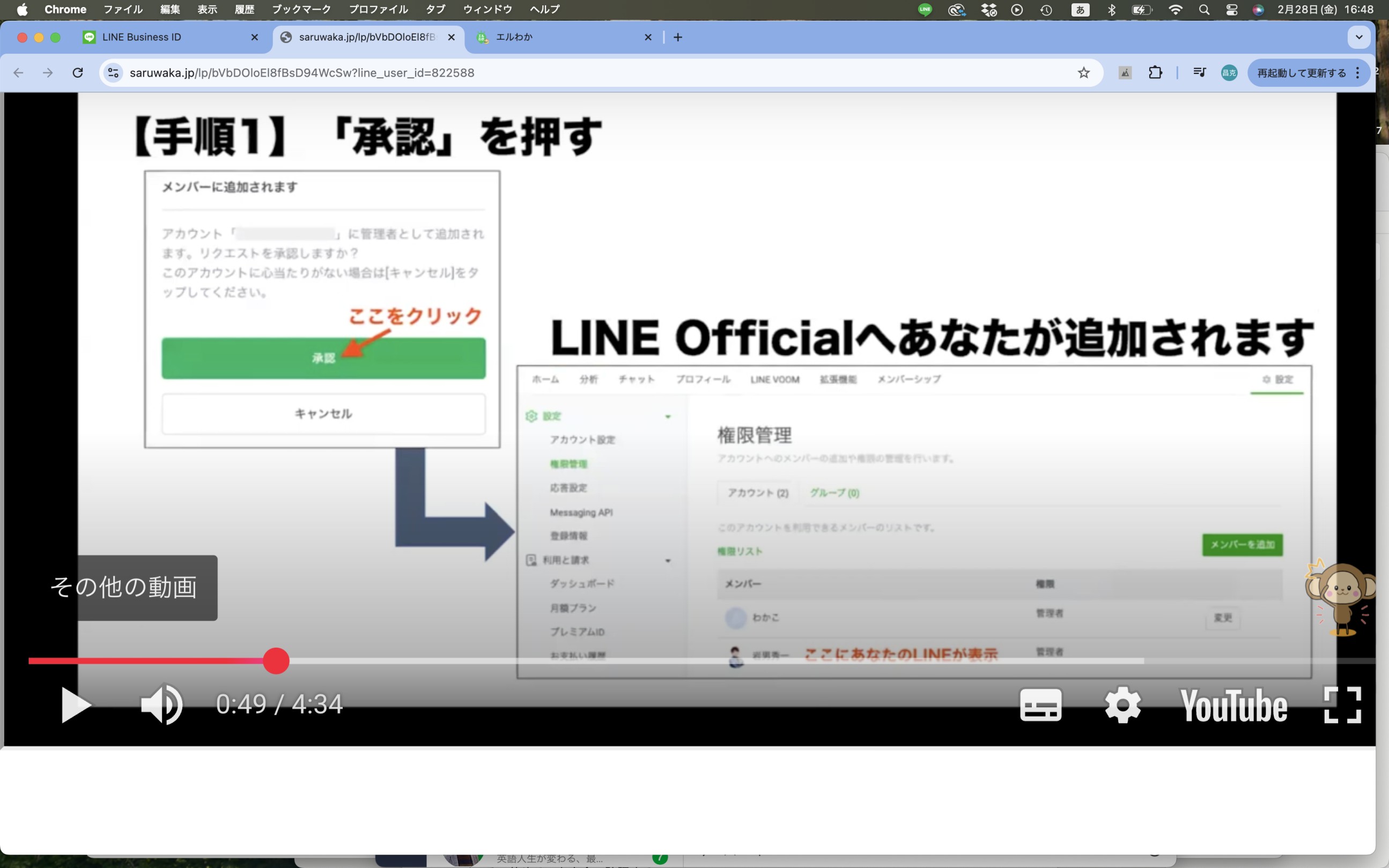Open the 表示 menu

(x=208, y=10)
